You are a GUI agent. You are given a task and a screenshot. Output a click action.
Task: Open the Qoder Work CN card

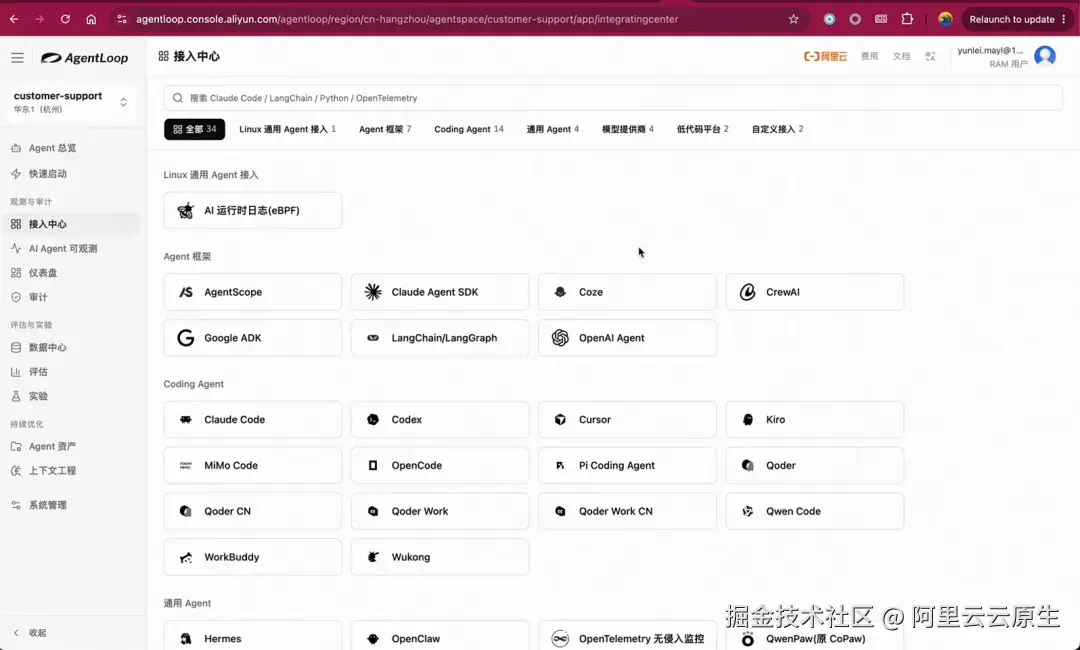click(627, 512)
